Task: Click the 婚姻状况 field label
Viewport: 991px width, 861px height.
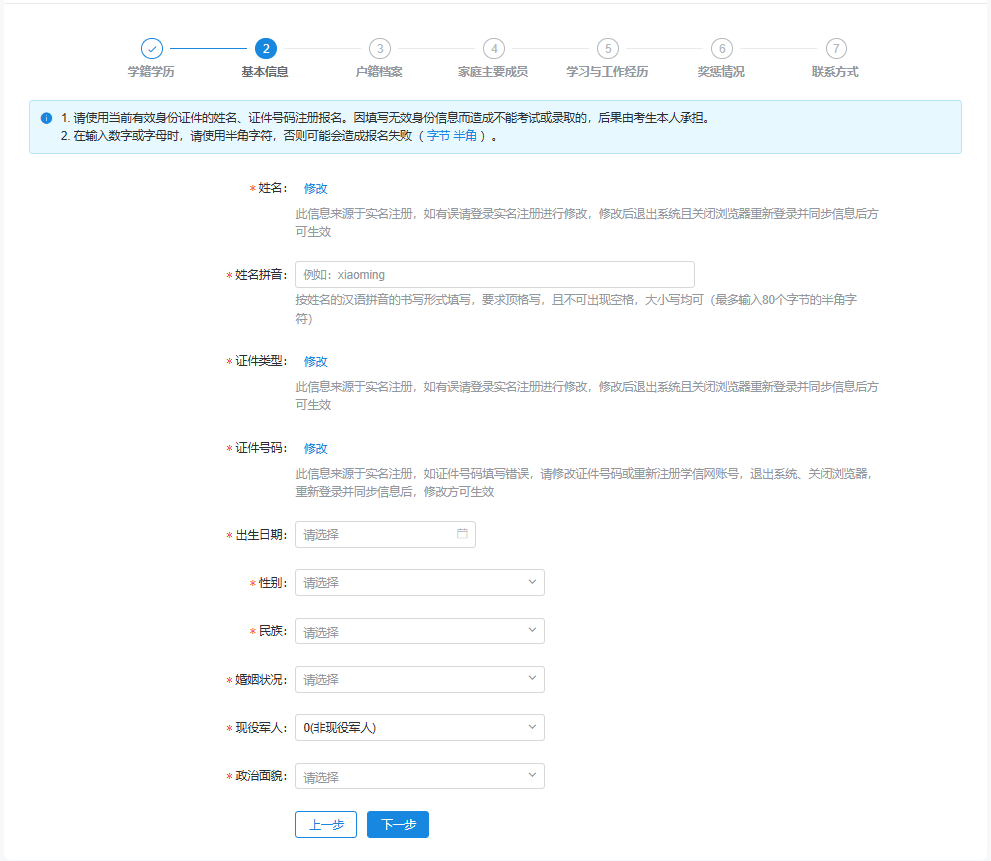Action: (x=259, y=680)
